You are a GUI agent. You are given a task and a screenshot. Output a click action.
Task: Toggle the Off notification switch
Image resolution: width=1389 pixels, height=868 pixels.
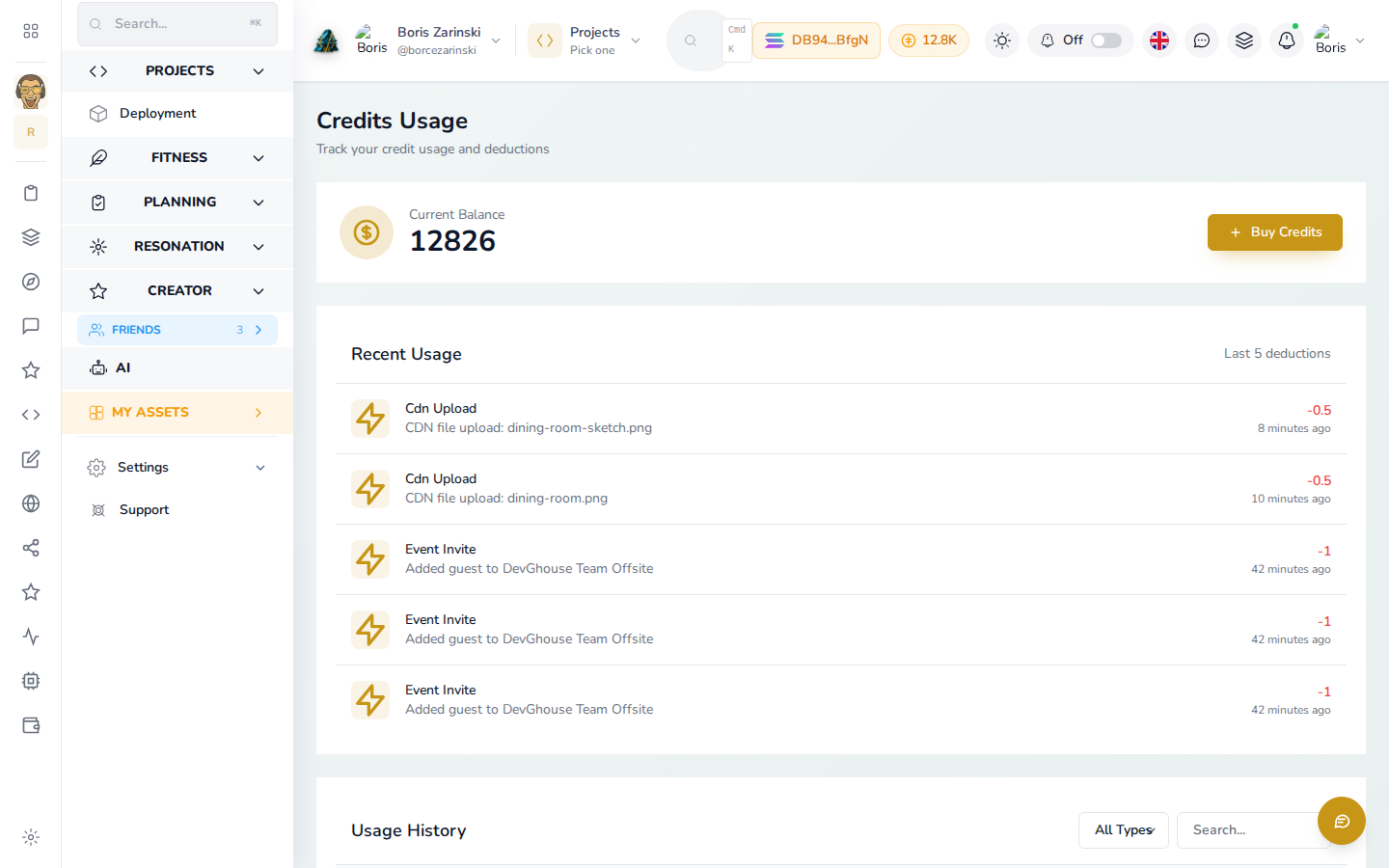click(x=1106, y=41)
